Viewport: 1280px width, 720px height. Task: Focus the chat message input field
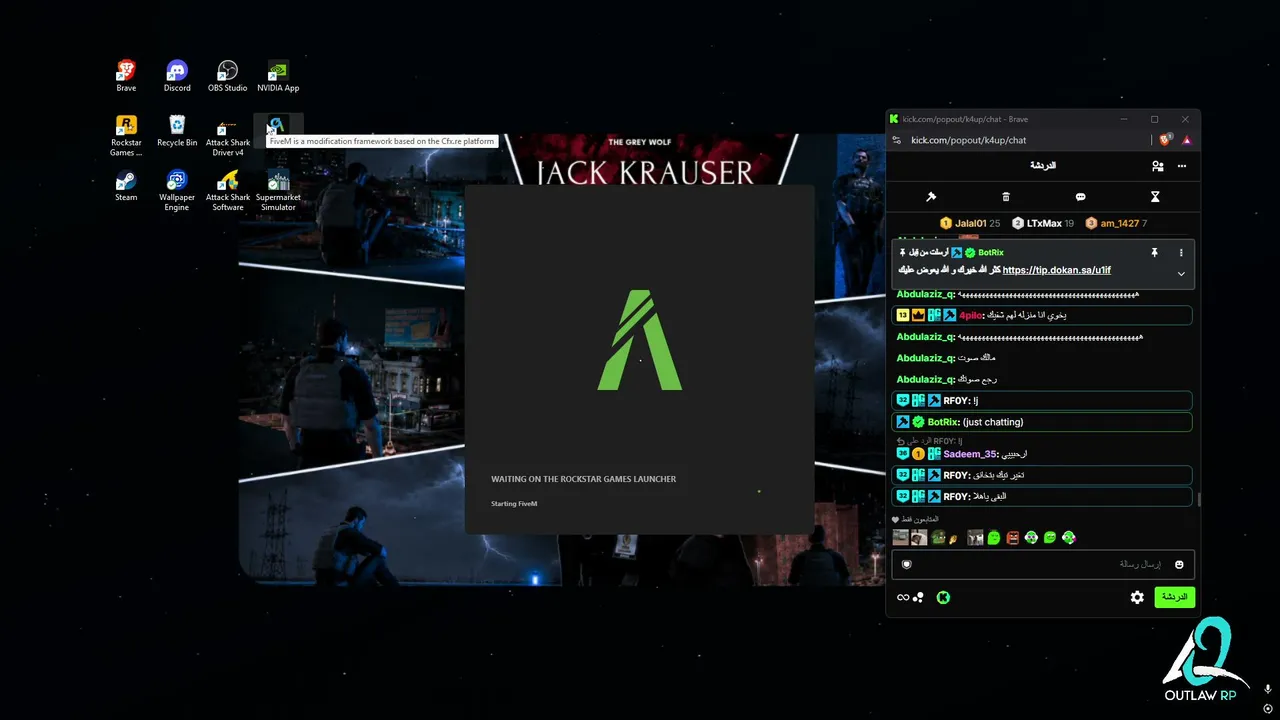point(1043,564)
